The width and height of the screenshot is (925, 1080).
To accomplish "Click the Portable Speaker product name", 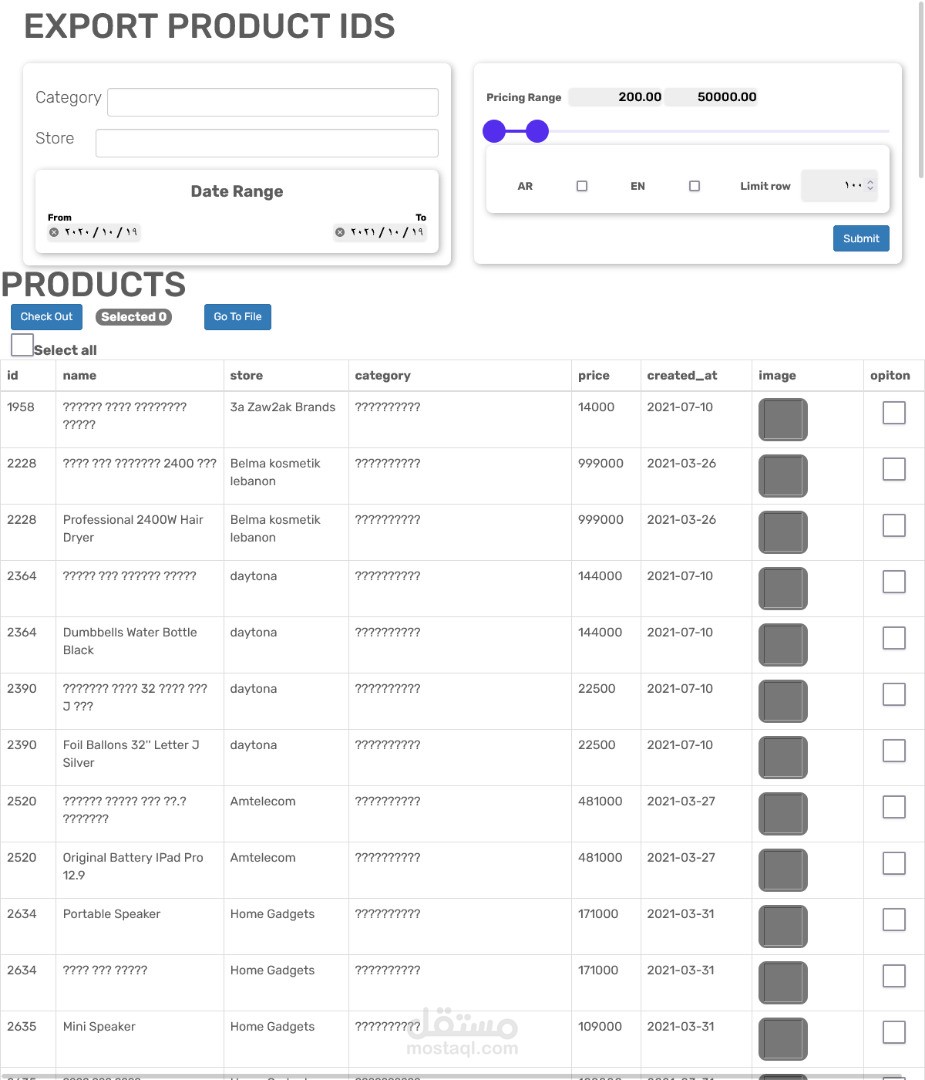I will click(x=112, y=914).
